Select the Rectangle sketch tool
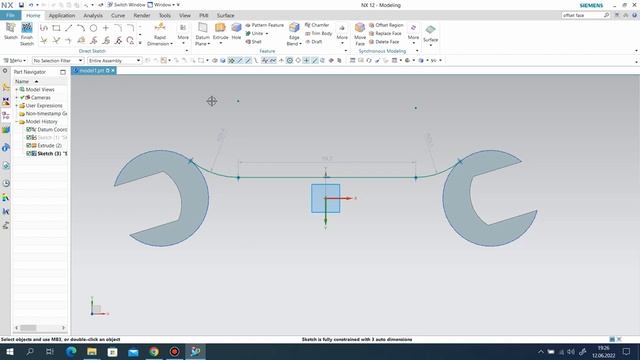640x360 pixels. [56, 28]
